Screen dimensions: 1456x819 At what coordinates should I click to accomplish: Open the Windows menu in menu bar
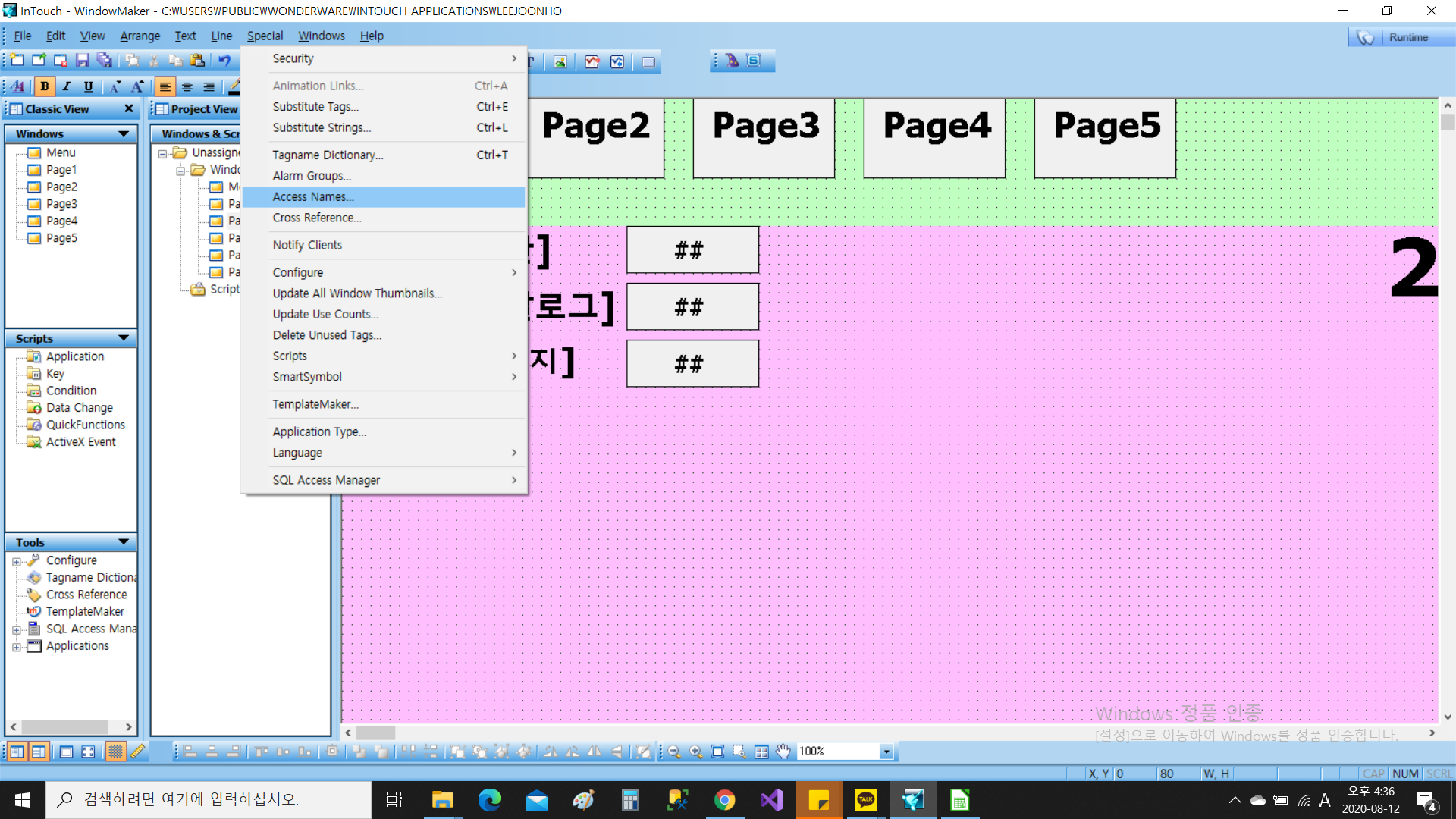tap(321, 36)
